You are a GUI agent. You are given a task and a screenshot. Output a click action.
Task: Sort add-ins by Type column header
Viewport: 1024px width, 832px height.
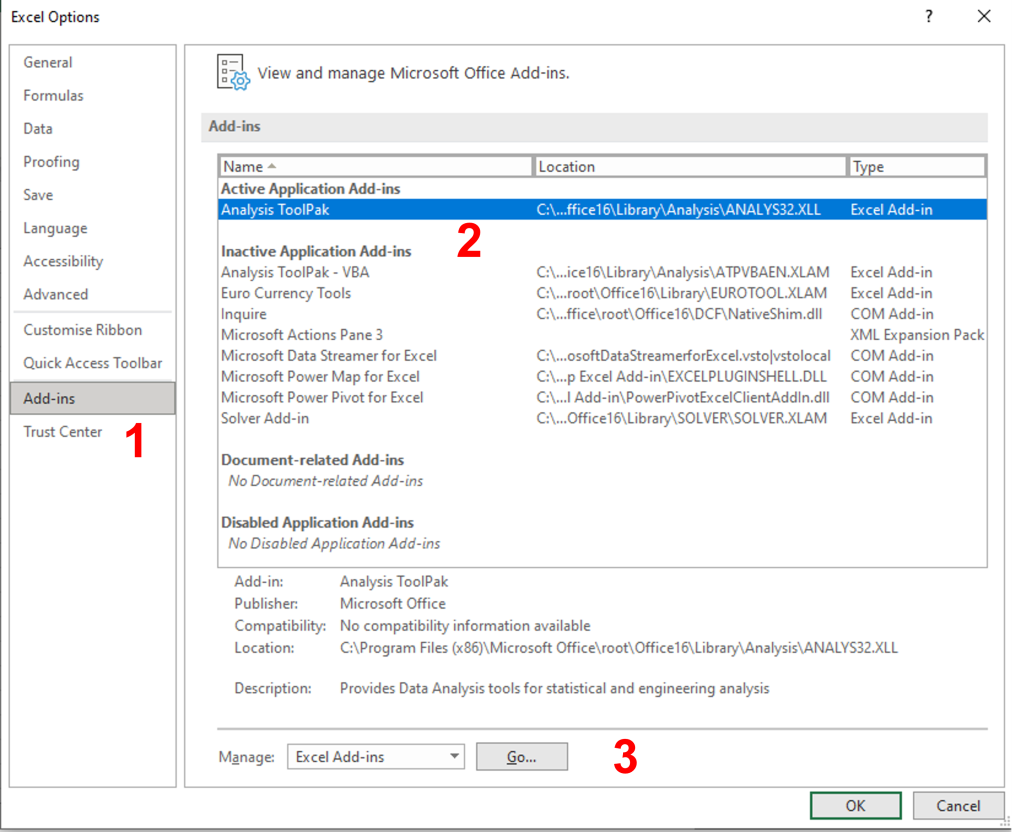pyautogui.click(x=917, y=167)
